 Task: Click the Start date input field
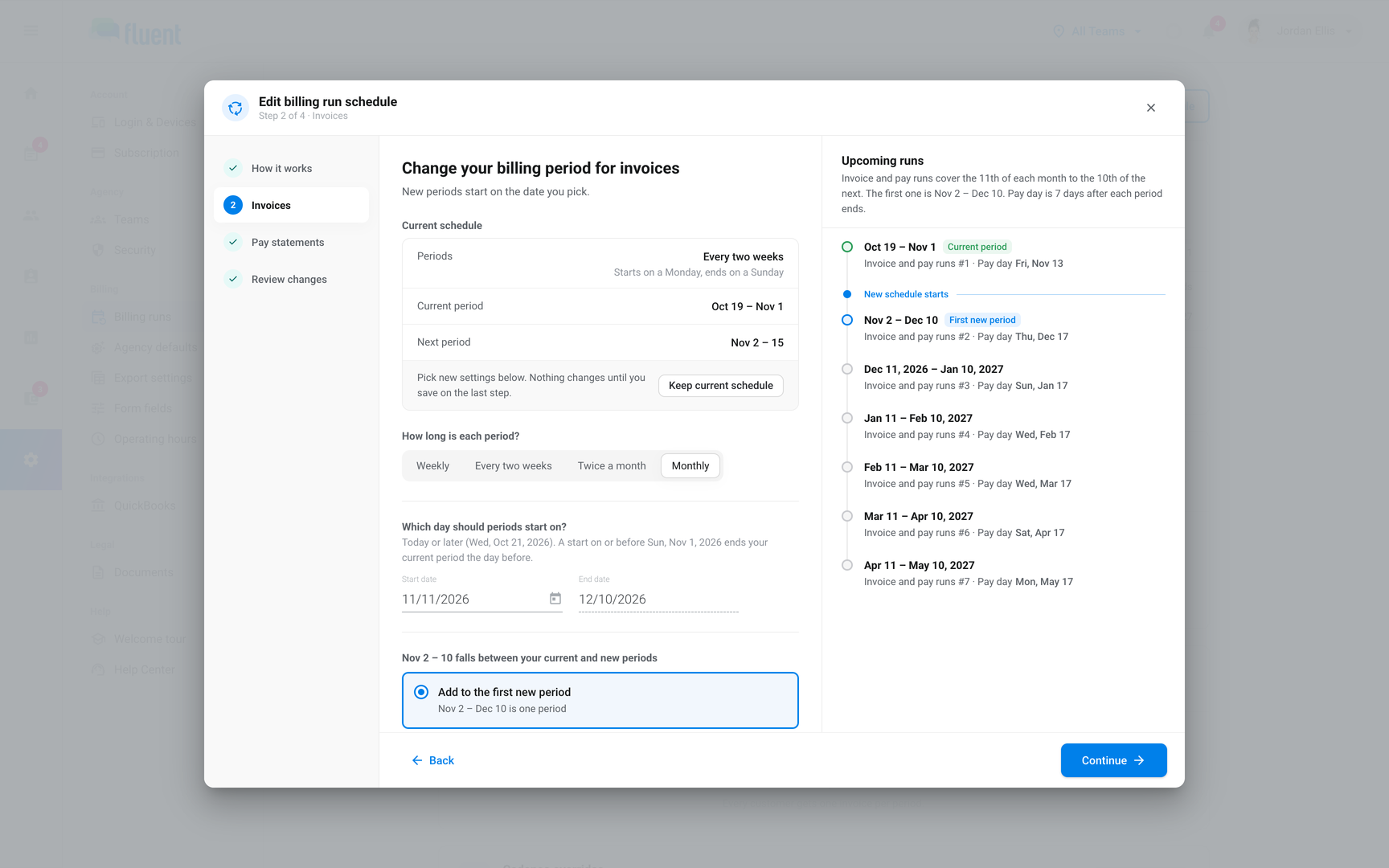[x=482, y=599]
